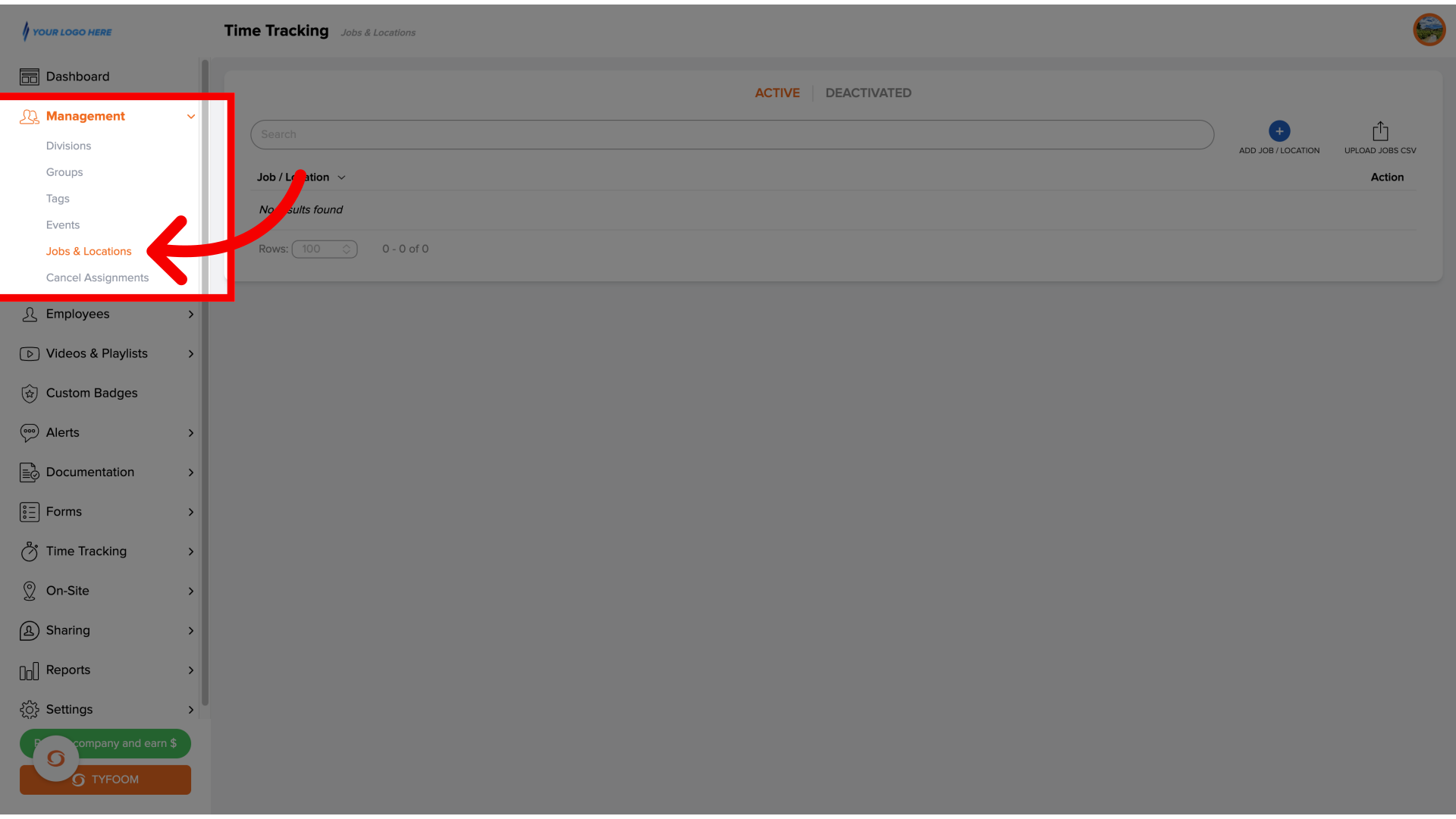
Task: Click the On-Site sidebar icon
Action: pyautogui.click(x=29, y=591)
